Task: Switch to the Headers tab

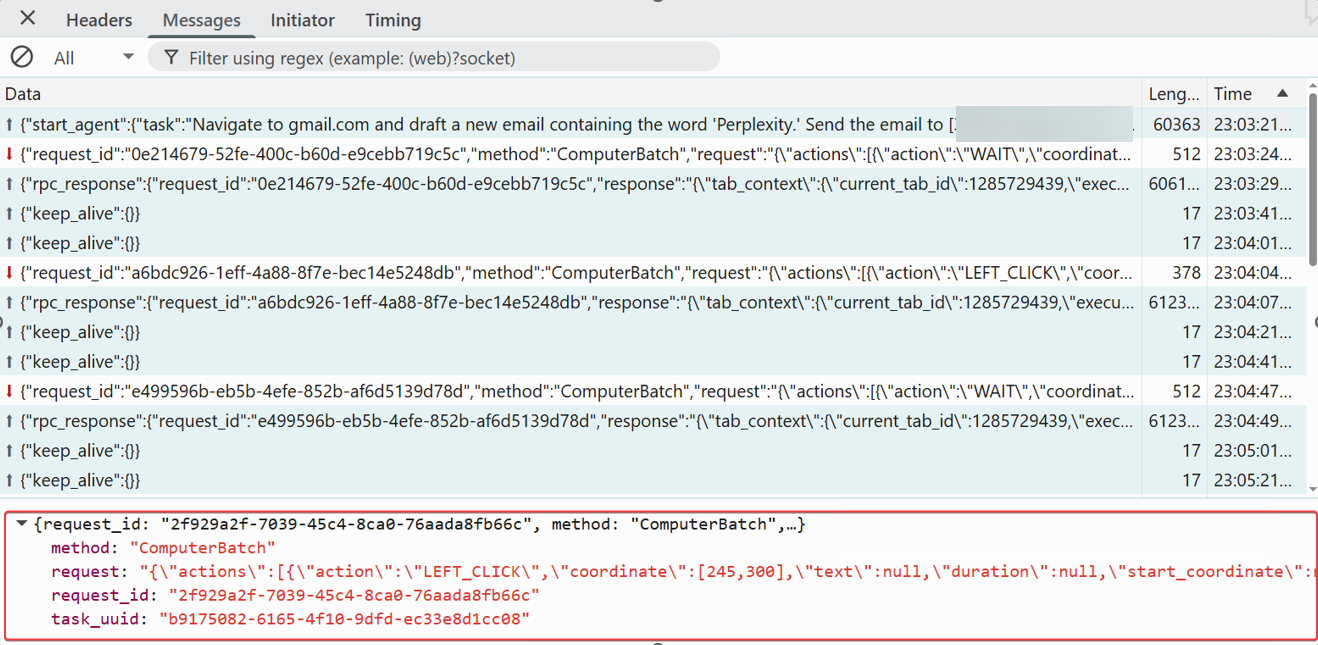Action: coord(99,20)
